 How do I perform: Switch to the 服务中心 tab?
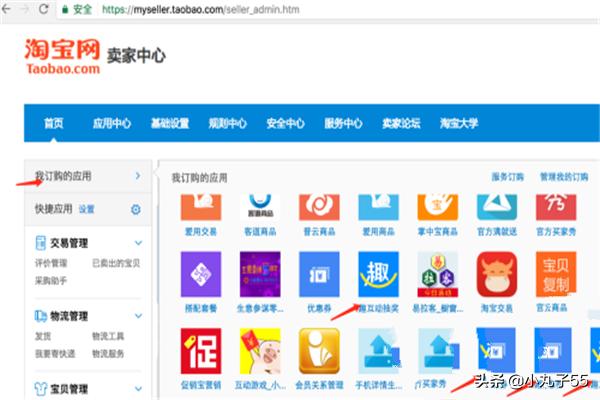[343, 123]
